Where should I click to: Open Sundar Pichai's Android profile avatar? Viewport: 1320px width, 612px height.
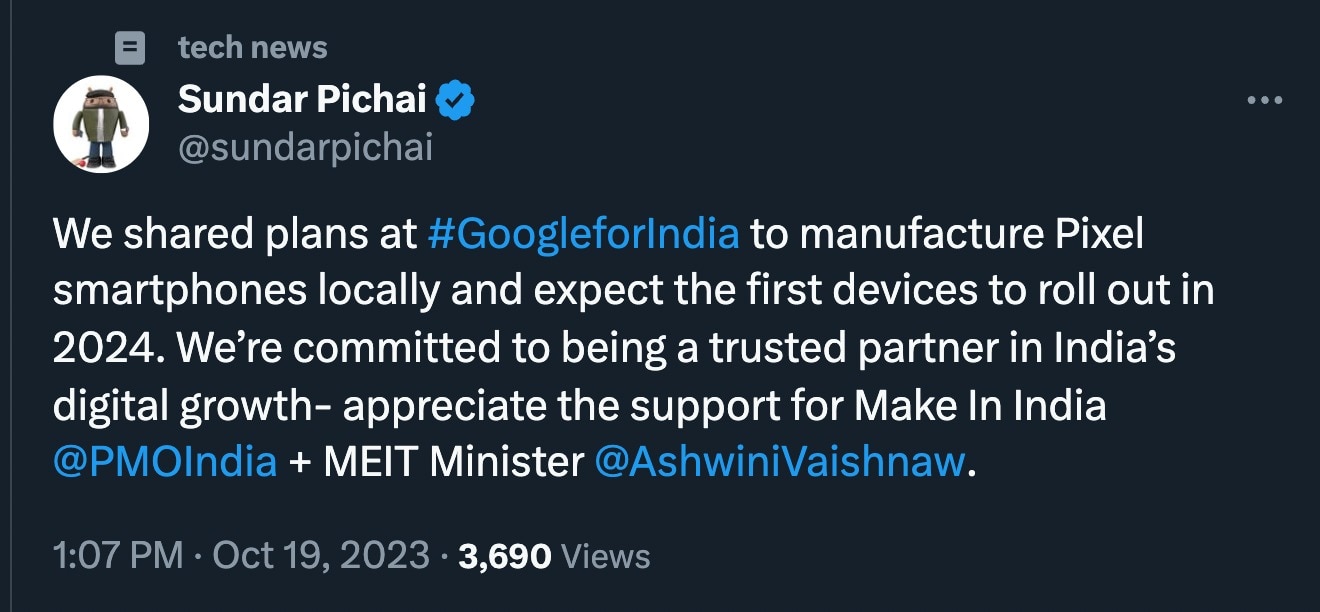click(x=101, y=125)
